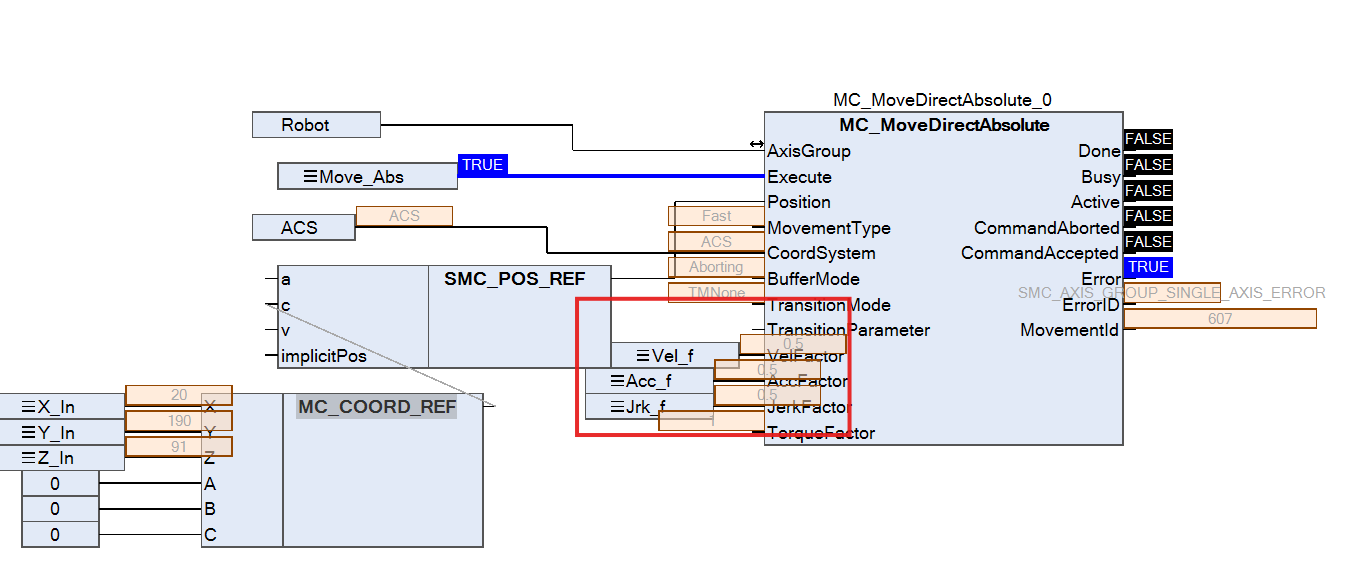The image size is (1346, 562).
Task: Select the Y_In variable input
Action: coord(62,433)
